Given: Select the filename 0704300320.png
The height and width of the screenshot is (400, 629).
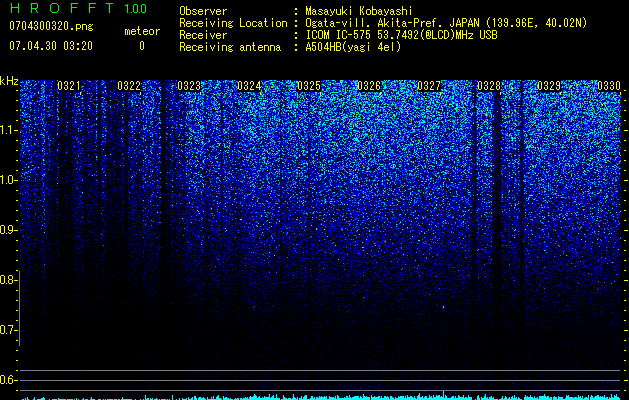Looking at the screenshot, I should [51, 26].
